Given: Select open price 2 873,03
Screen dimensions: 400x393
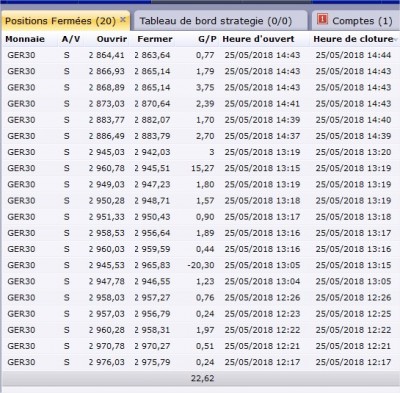Looking at the screenshot, I should click(107, 104).
